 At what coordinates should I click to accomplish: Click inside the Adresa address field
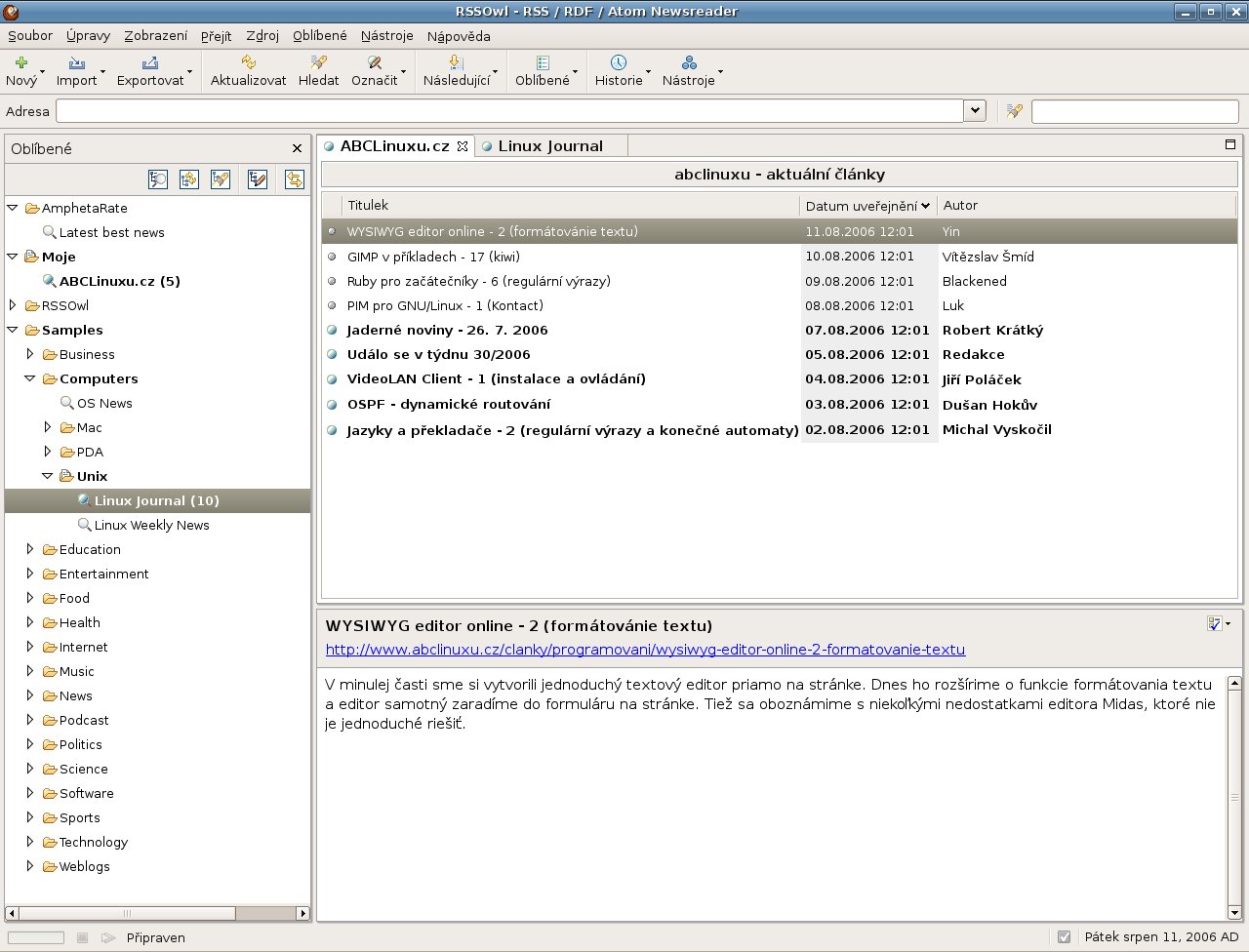(x=509, y=111)
